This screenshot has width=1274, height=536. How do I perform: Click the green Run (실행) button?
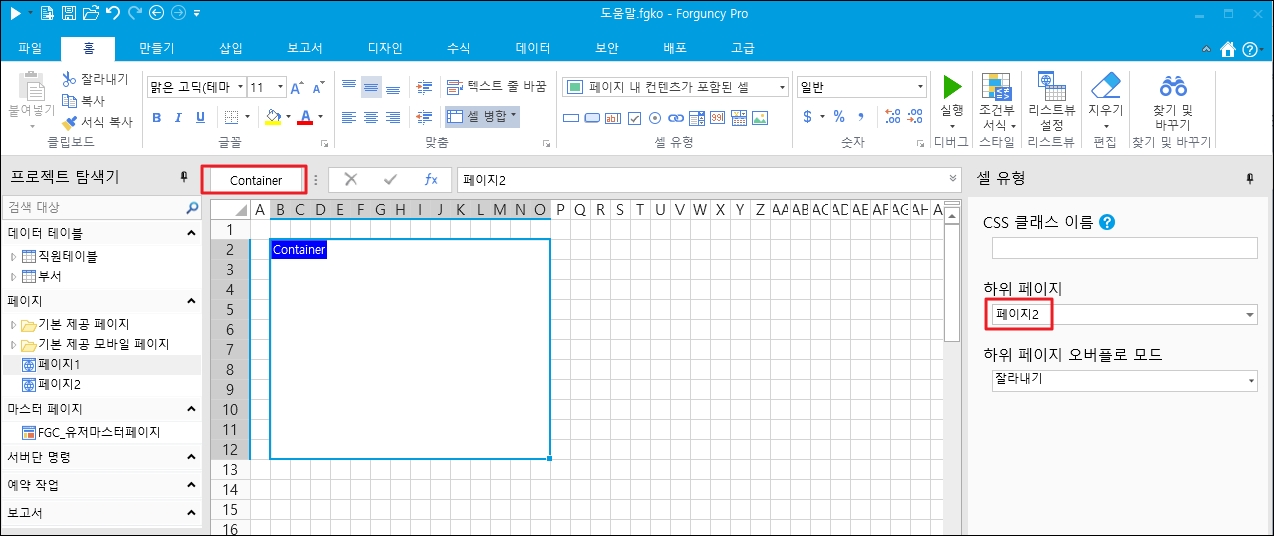click(x=952, y=88)
